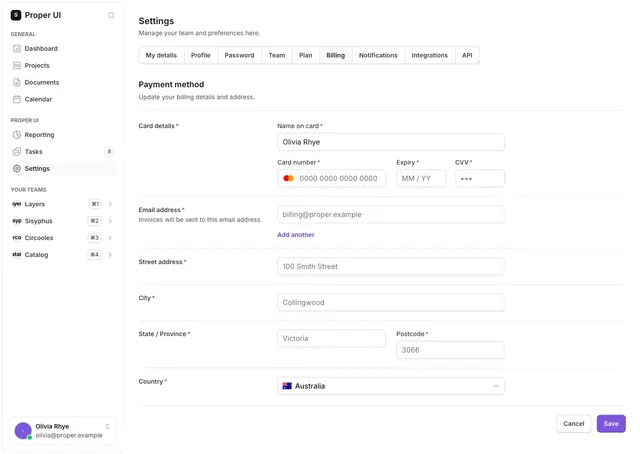
Task: Open the API tab
Action: pos(467,55)
